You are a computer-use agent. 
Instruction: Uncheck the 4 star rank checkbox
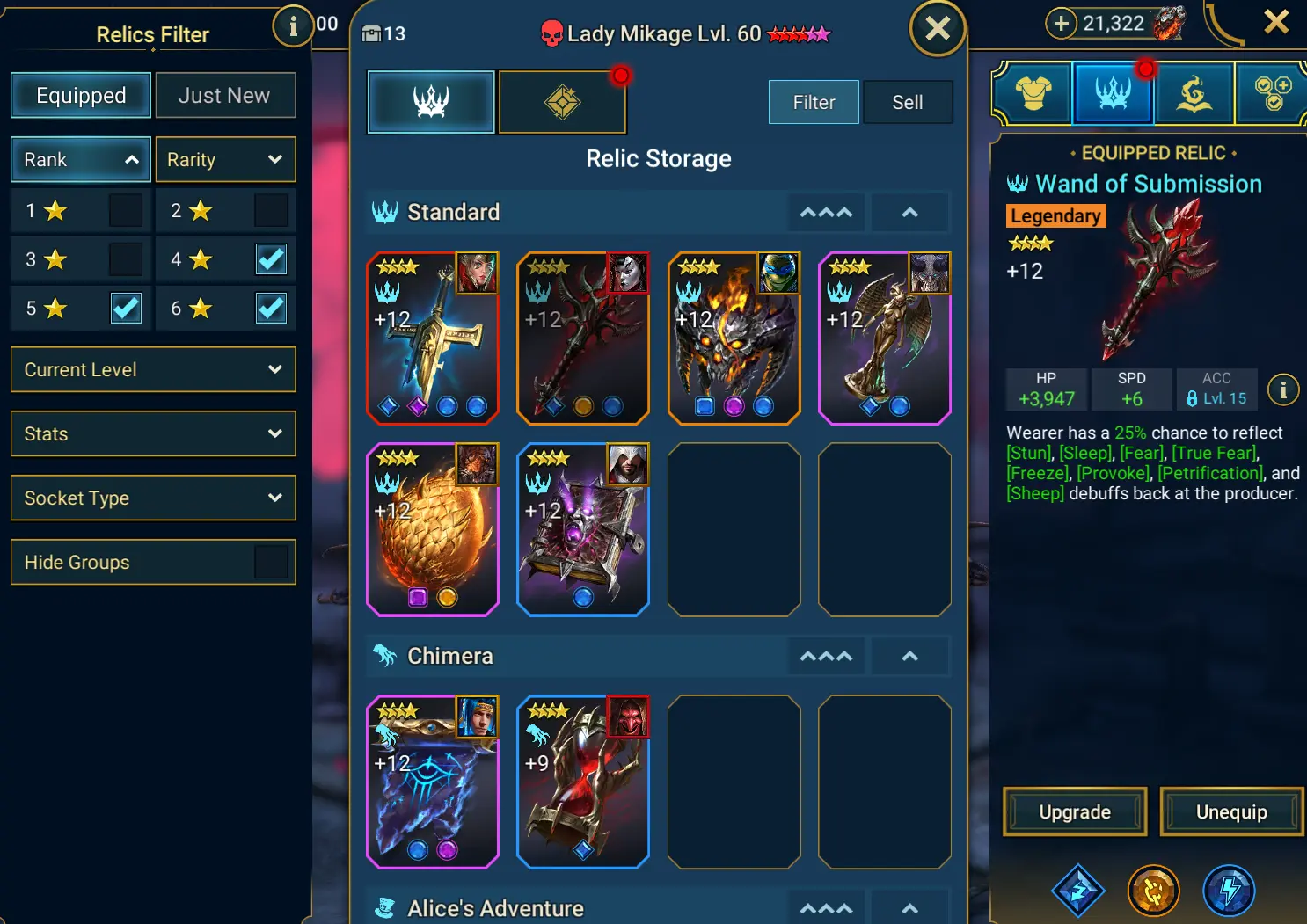[x=271, y=259]
